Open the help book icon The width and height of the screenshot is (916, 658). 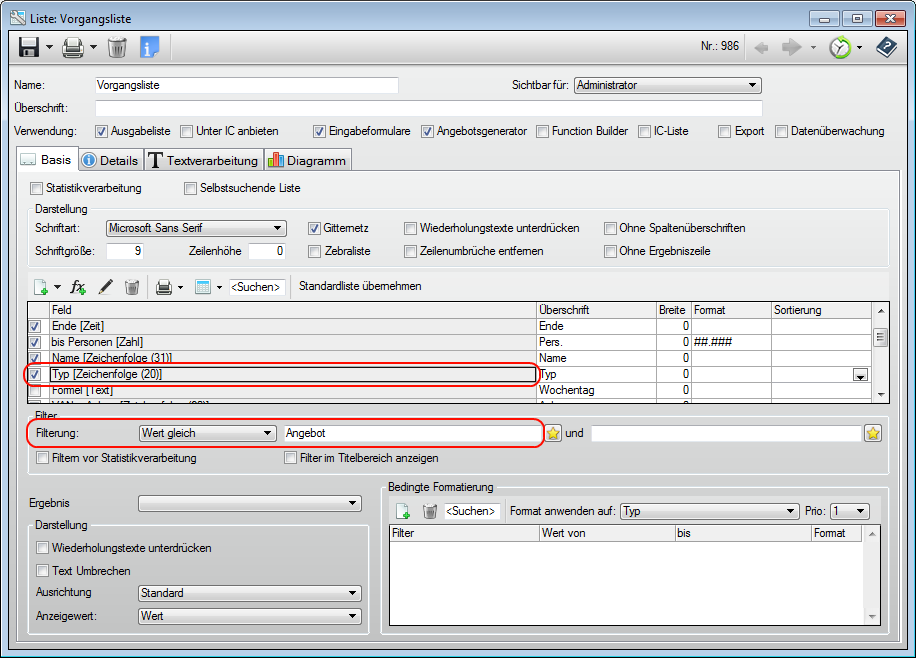pos(885,47)
